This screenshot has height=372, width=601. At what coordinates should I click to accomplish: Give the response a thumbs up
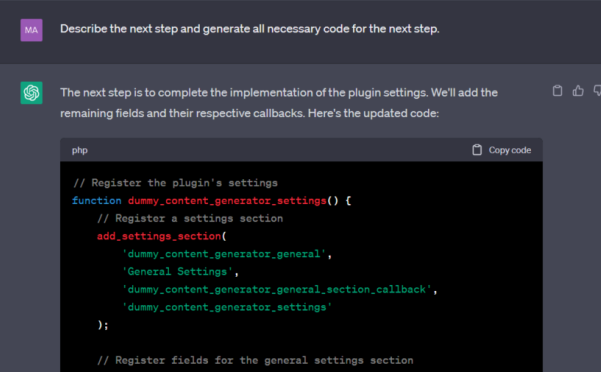tap(578, 91)
